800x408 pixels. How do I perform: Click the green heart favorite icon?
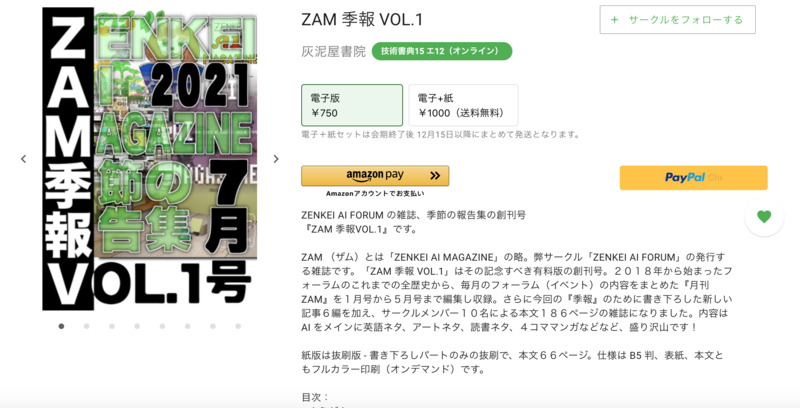764,217
